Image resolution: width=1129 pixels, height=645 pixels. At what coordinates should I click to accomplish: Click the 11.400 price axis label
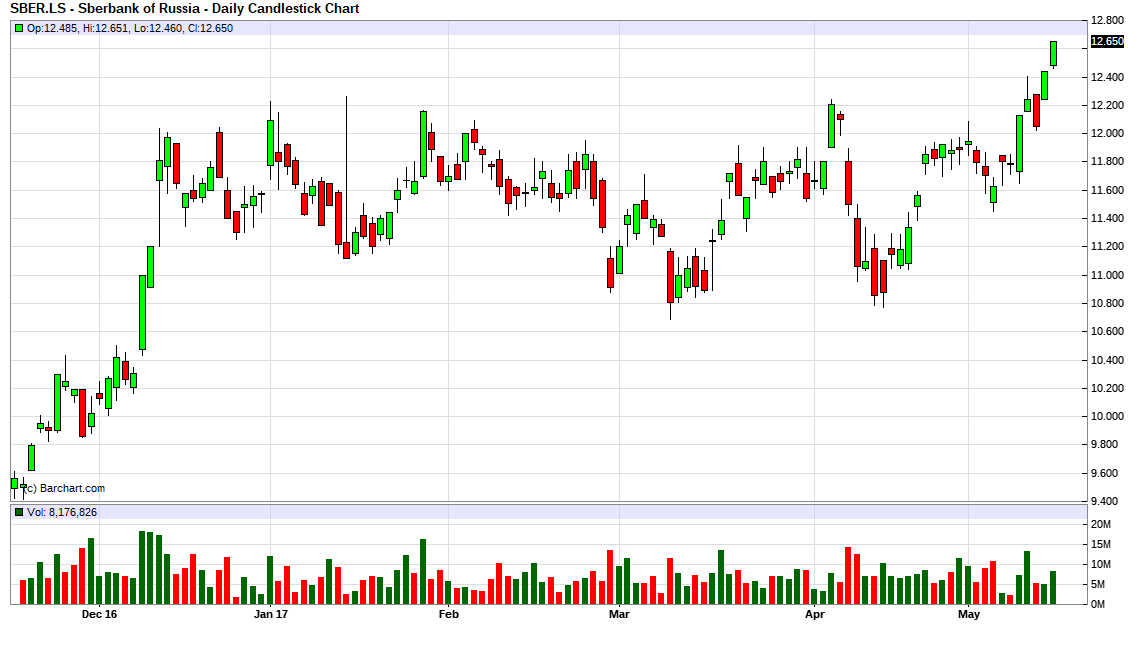pyautogui.click(x=1107, y=218)
